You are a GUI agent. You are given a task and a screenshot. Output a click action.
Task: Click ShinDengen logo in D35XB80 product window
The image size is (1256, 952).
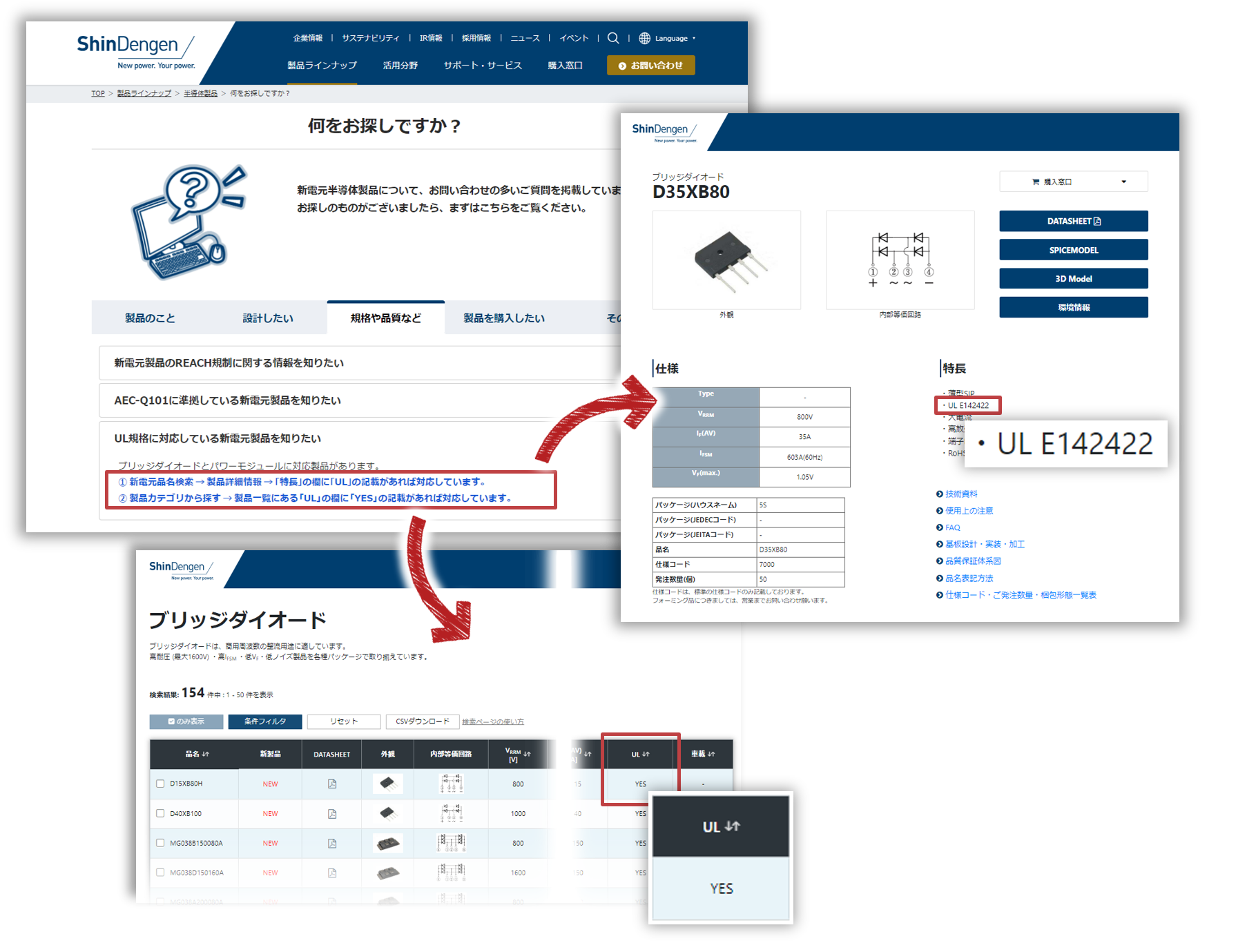pyautogui.click(x=664, y=132)
